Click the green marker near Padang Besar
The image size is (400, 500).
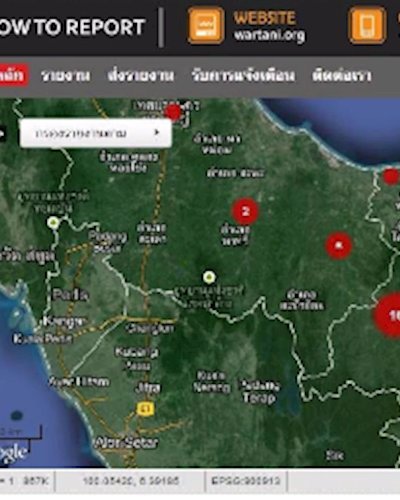[53, 222]
